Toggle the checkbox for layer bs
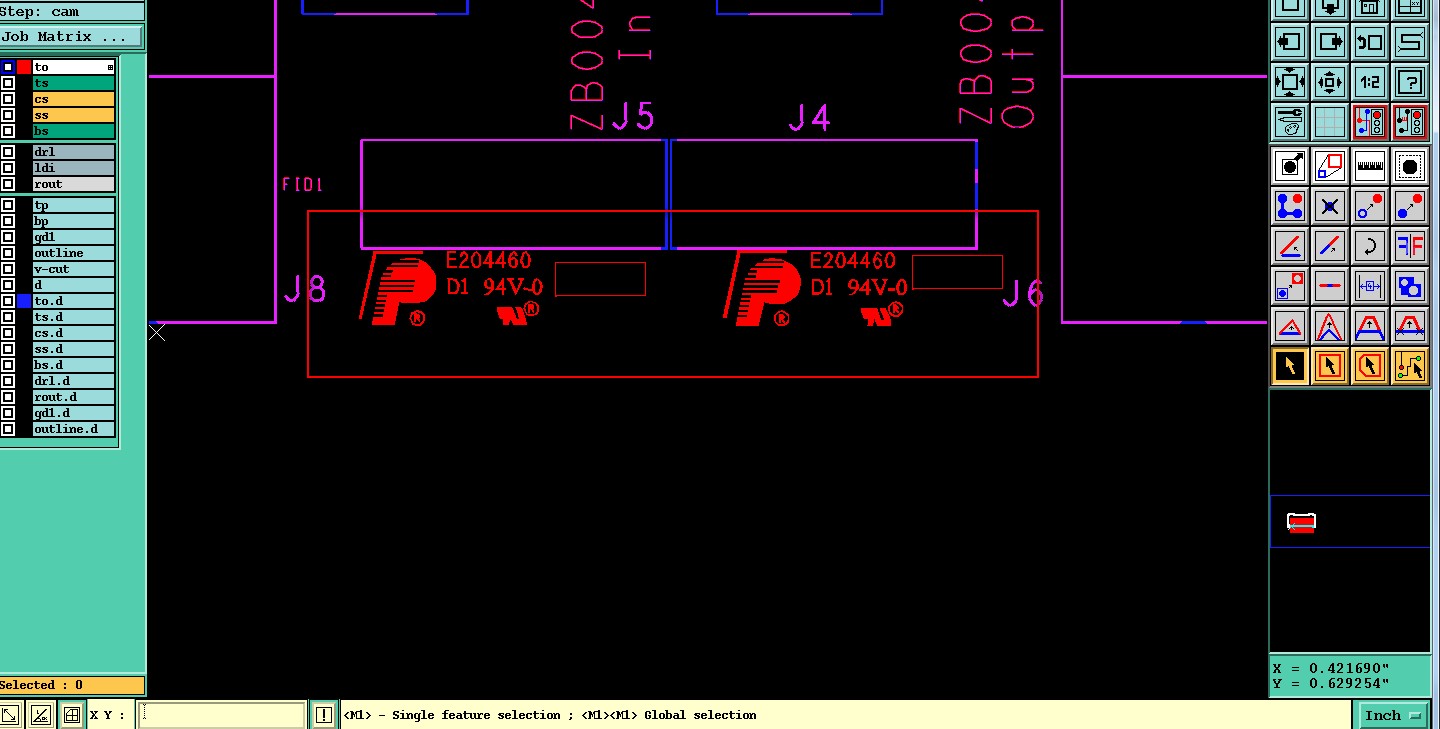 coord(8,131)
